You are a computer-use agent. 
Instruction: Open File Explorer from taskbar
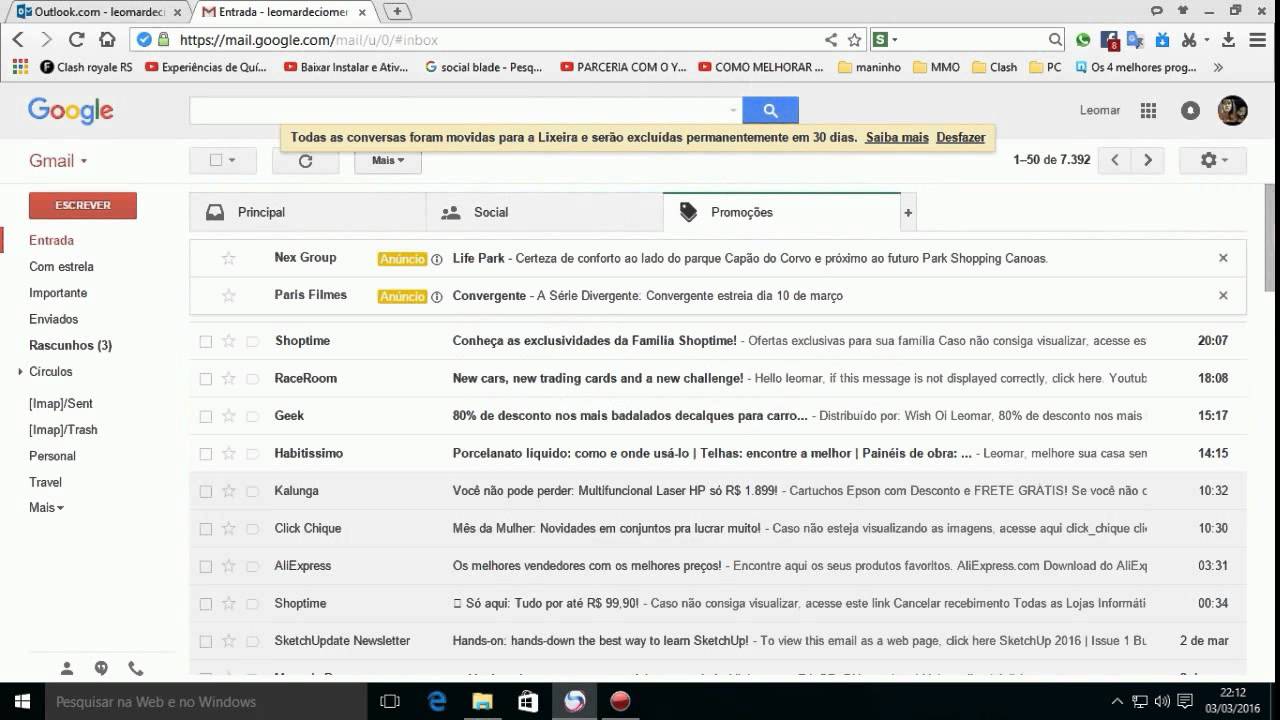pyautogui.click(x=482, y=701)
